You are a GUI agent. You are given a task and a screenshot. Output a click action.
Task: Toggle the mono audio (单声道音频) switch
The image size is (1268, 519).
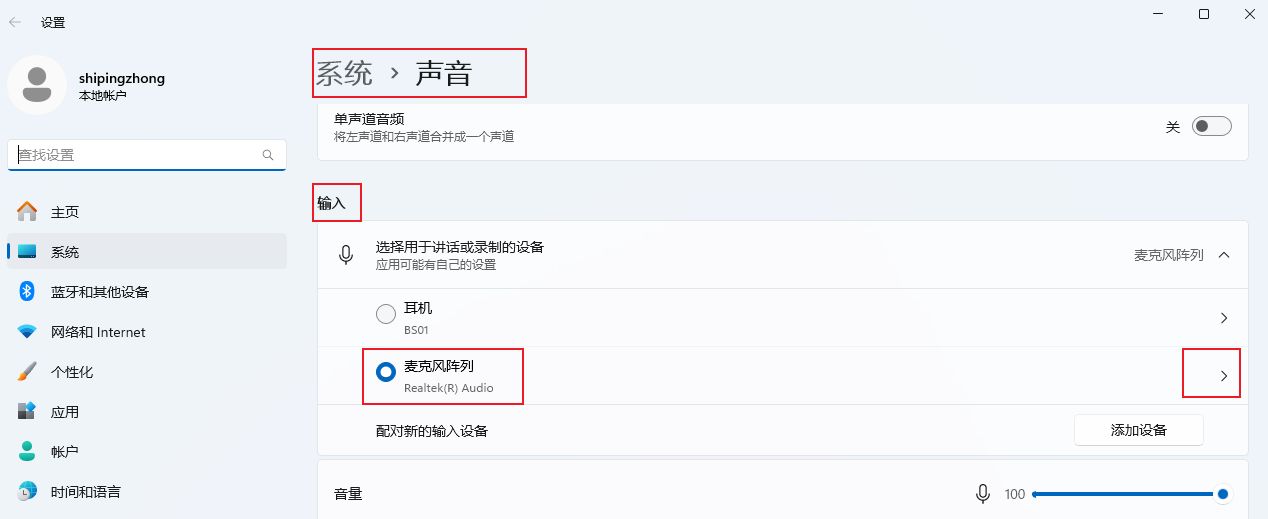click(x=1211, y=127)
